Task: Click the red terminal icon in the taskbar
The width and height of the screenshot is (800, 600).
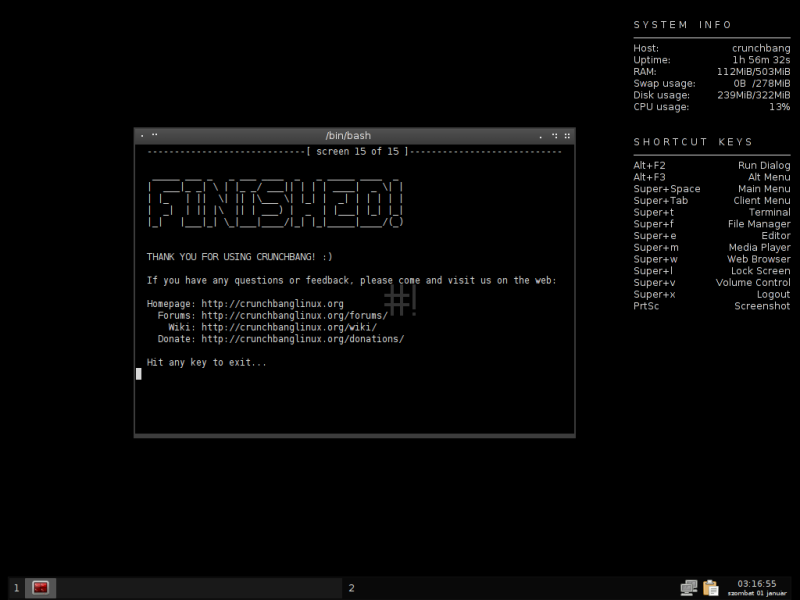Action: point(40,588)
